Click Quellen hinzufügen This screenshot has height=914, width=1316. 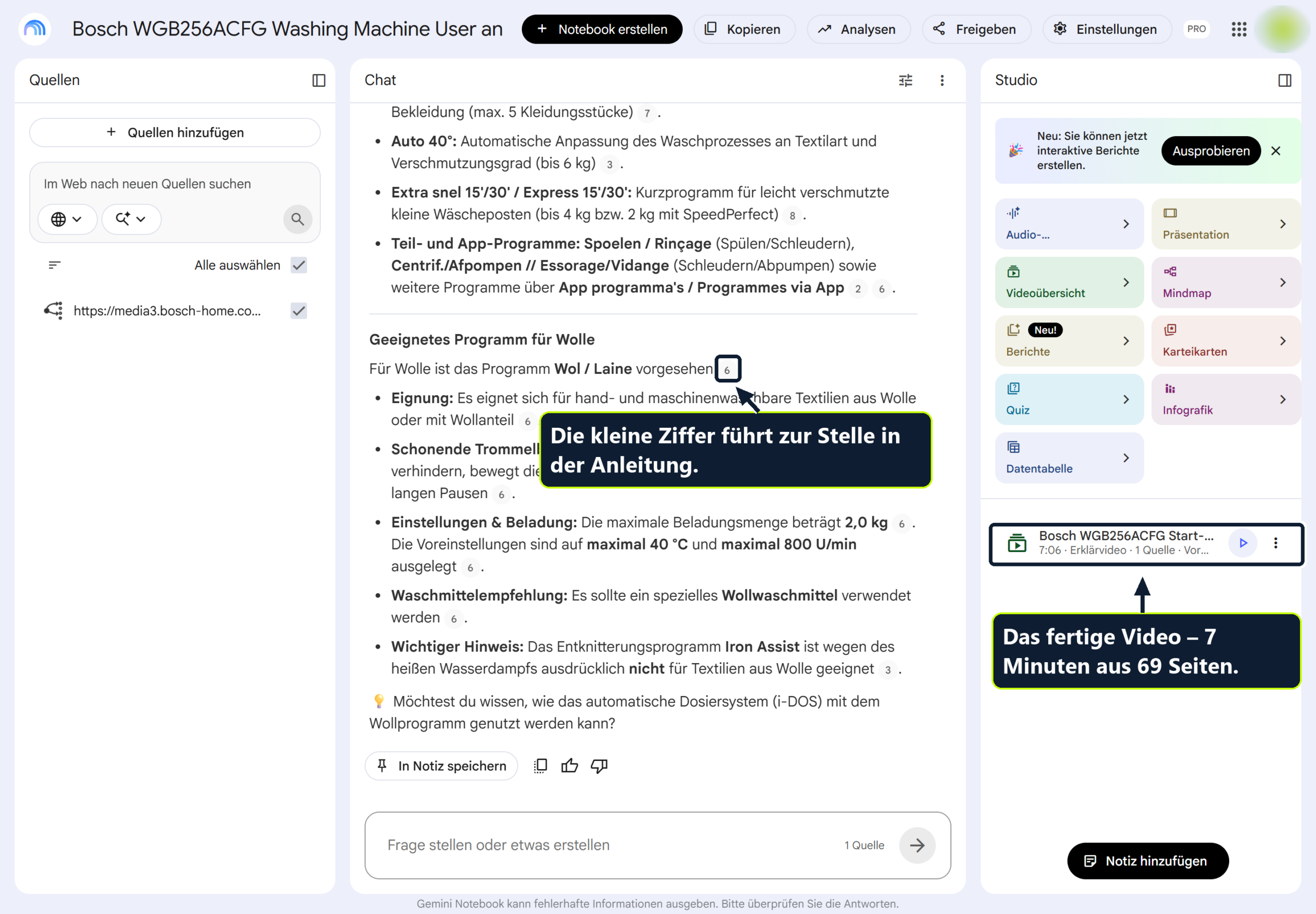pyautogui.click(x=175, y=132)
